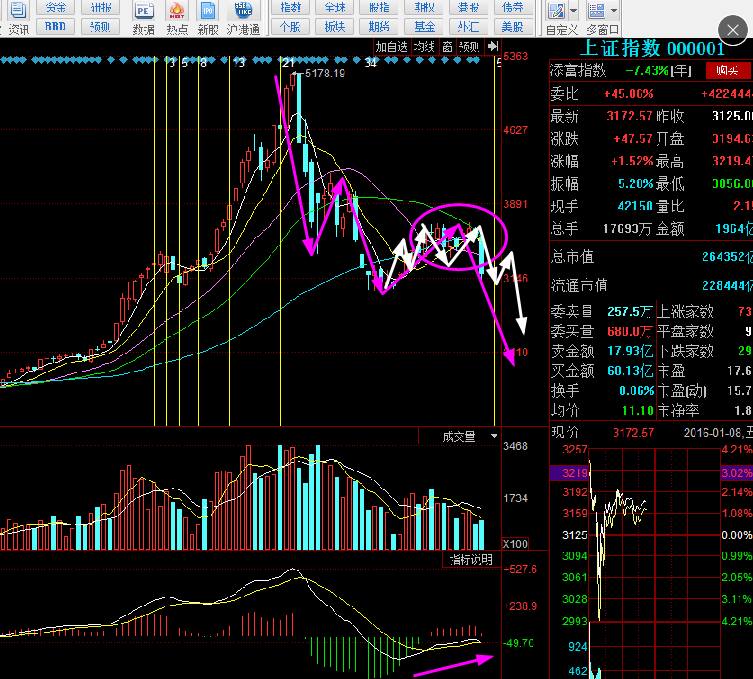Toggle the 领航 chart option

pos(467,46)
